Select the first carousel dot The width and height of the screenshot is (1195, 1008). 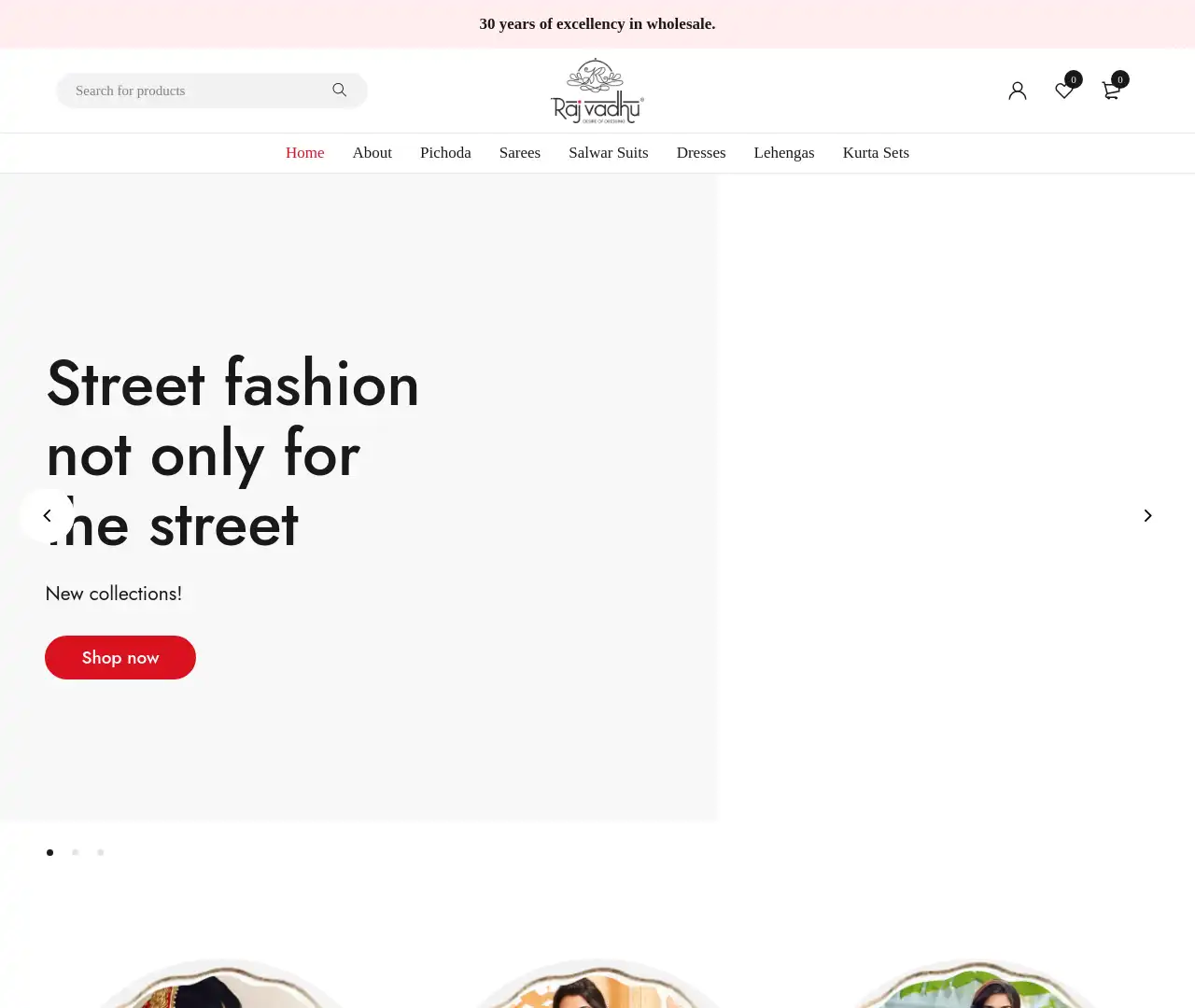tap(50, 852)
